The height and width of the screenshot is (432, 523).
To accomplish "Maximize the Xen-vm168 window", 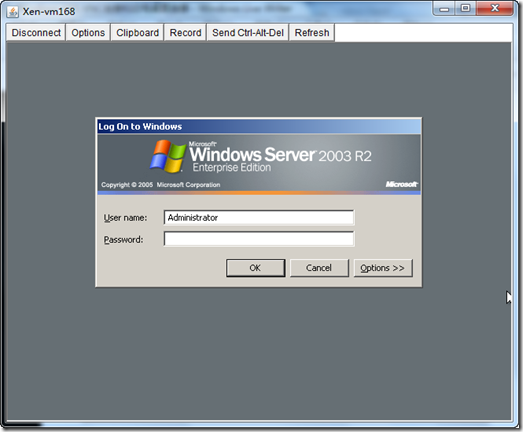I will [x=466, y=8].
